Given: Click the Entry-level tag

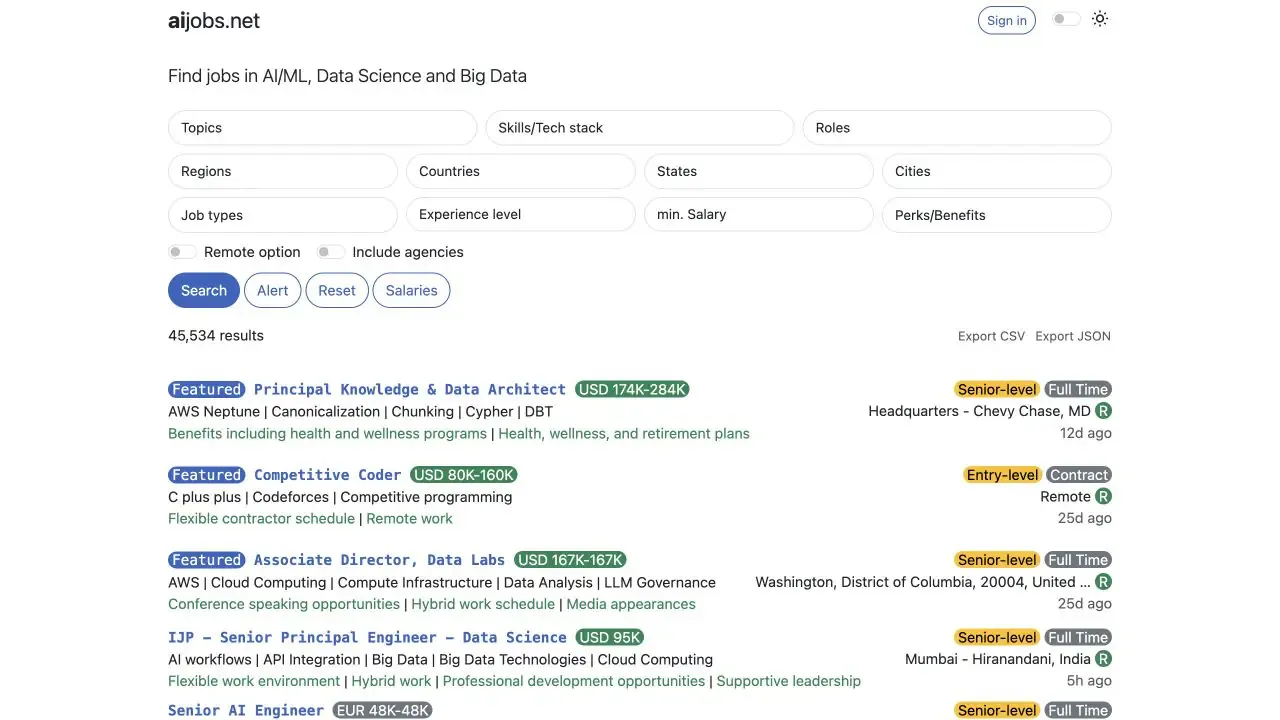Looking at the screenshot, I should pos(1002,475).
